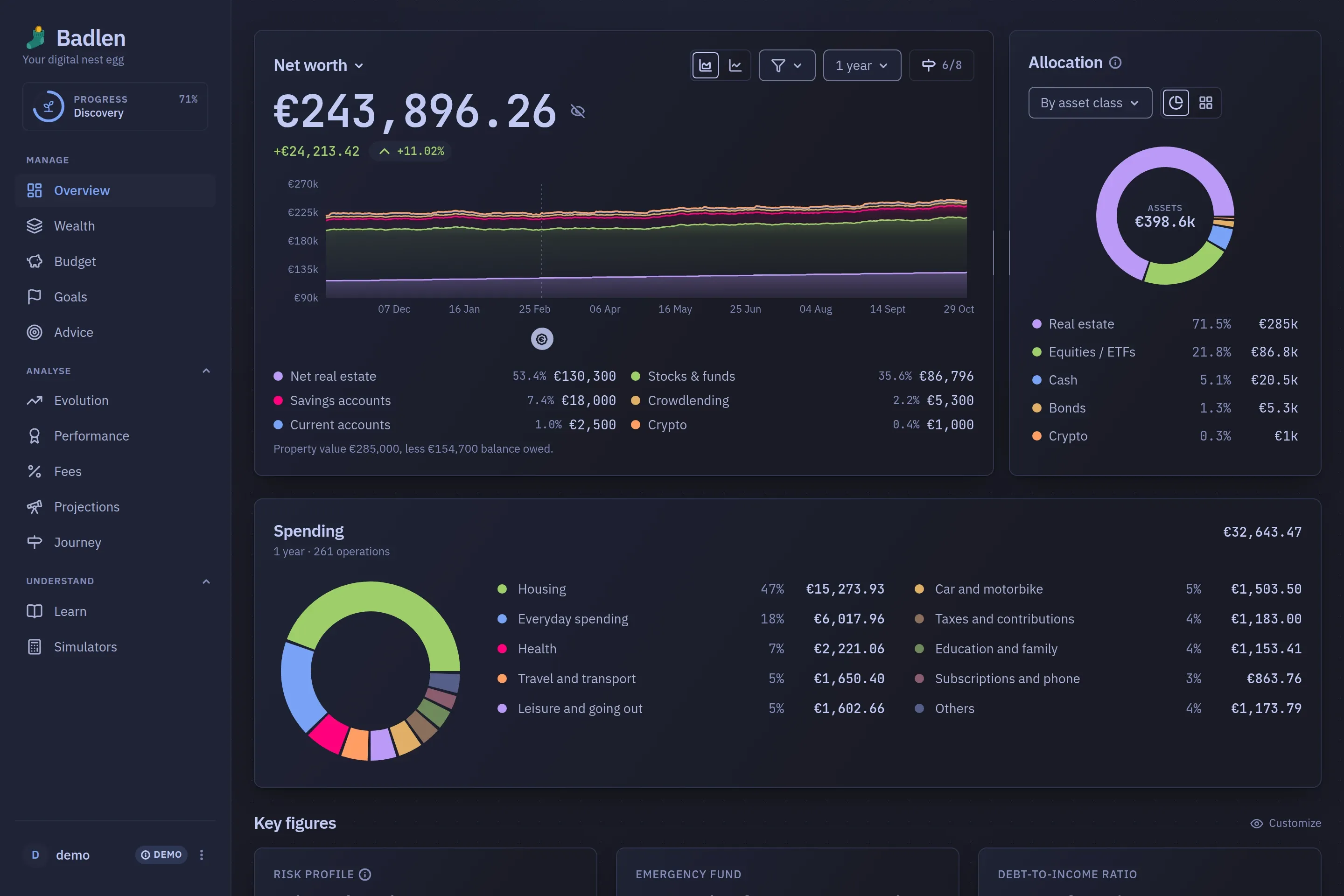Click the Advice target icon

[x=34, y=332]
